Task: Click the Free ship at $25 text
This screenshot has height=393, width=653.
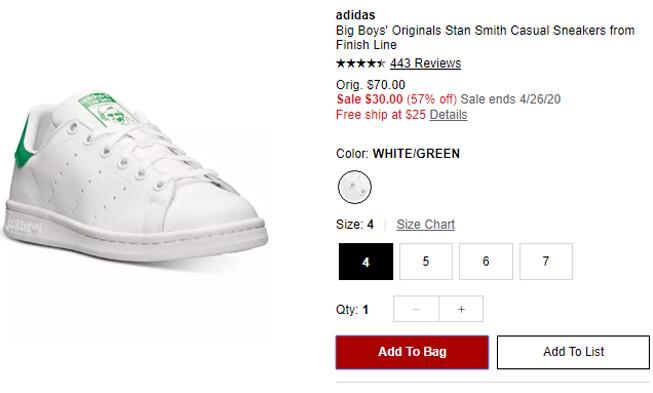Action: point(381,114)
